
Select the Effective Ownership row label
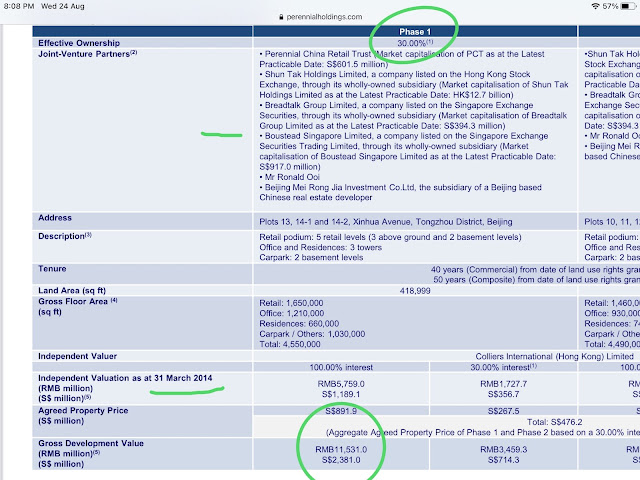pyautogui.click(x=79, y=43)
